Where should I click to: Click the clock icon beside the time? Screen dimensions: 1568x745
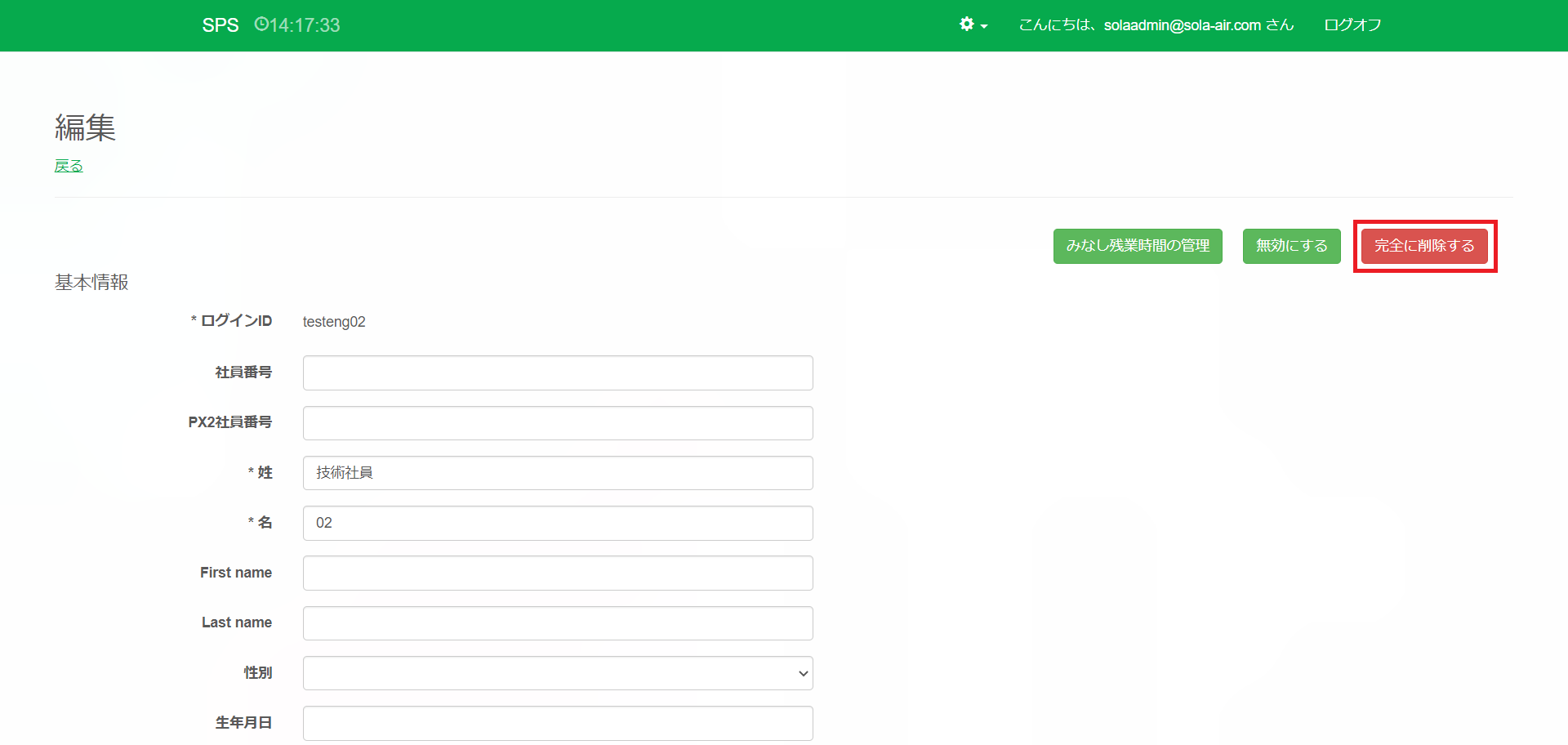[x=261, y=25]
